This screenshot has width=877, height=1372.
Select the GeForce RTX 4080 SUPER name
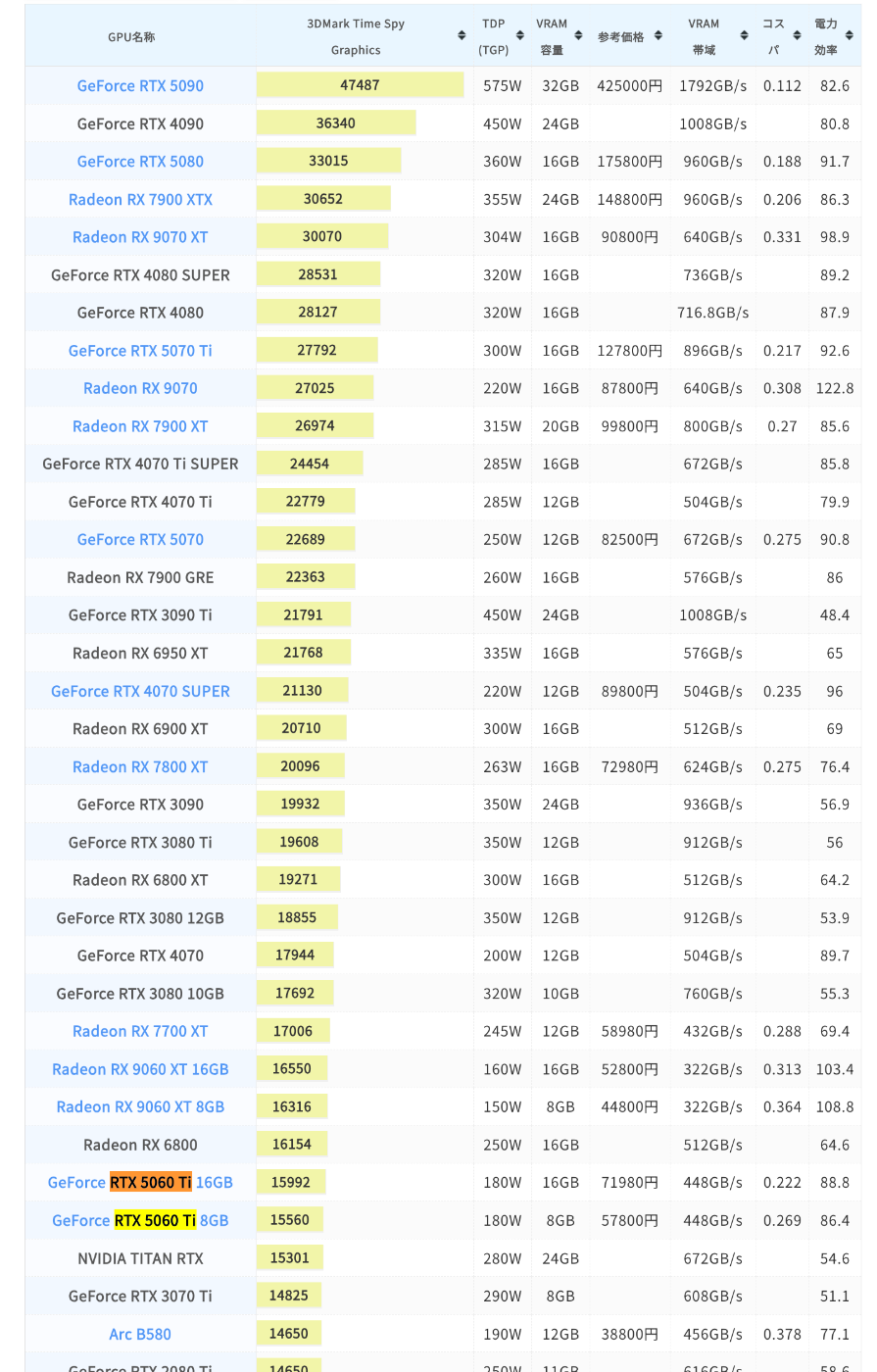coord(140,274)
